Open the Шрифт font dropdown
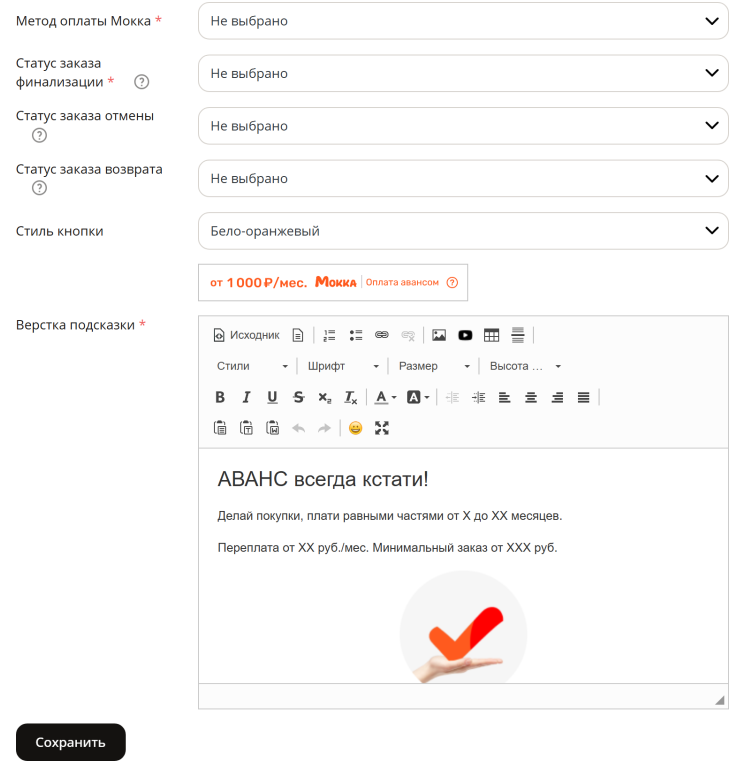740x777 pixels. click(x=343, y=366)
